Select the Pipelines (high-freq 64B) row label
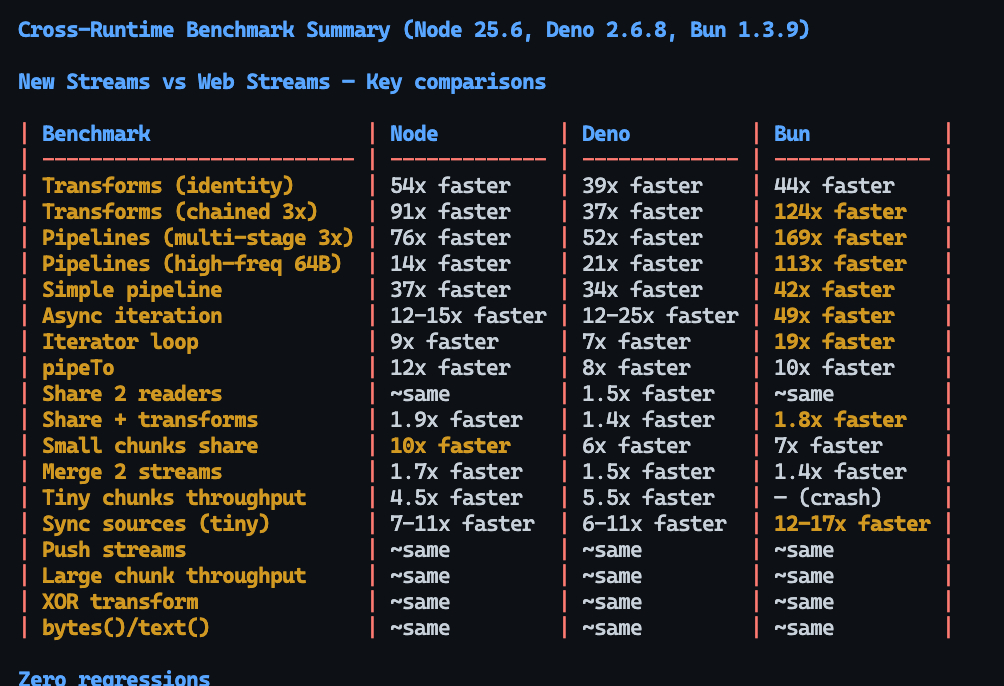Image resolution: width=1004 pixels, height=686 pixels. [192, 263]
